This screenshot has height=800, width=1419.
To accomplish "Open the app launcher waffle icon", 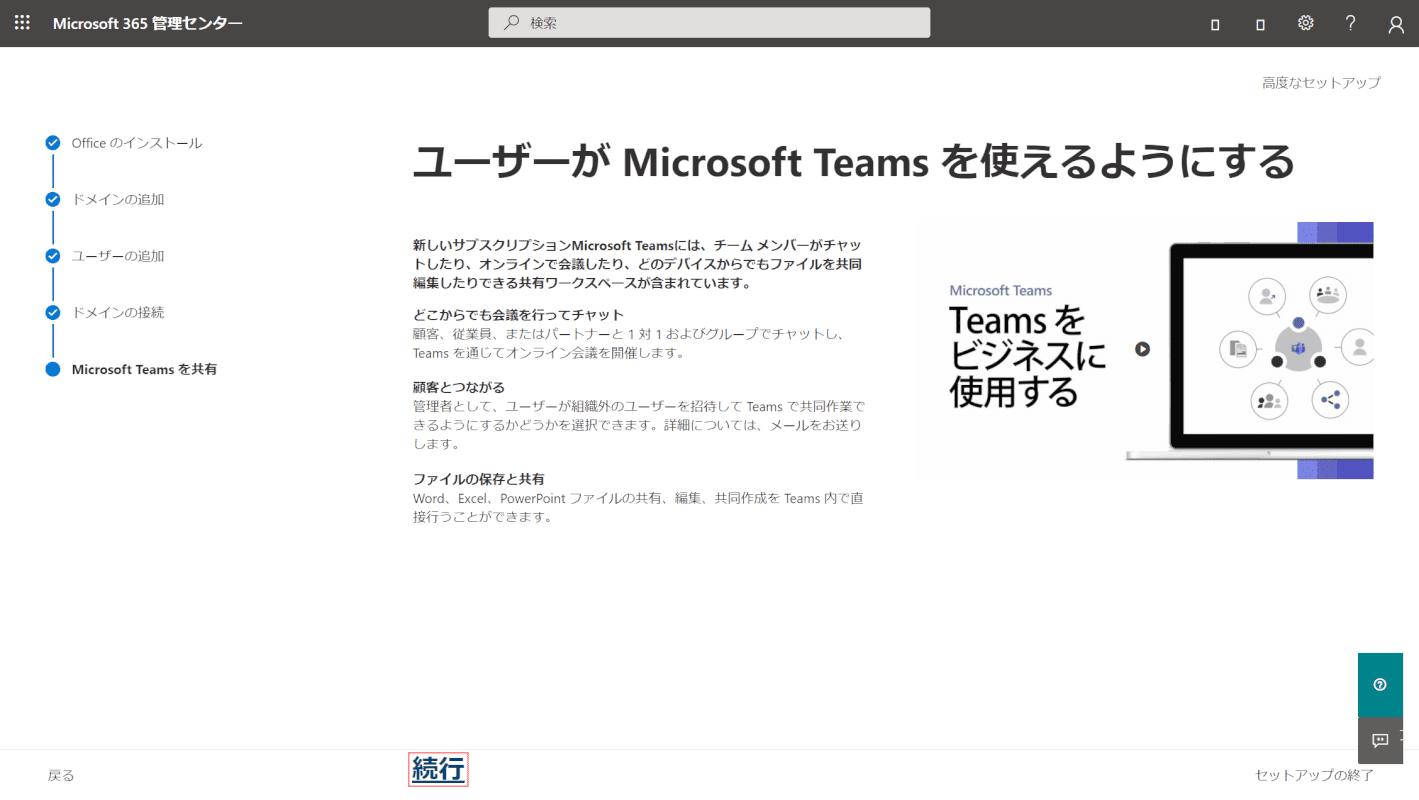I will [22, 23].
